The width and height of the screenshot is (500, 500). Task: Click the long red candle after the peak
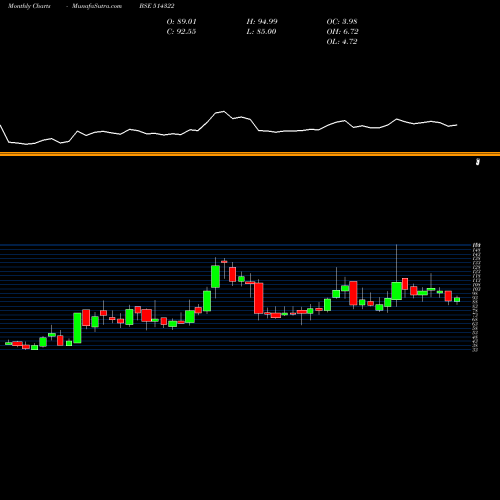[259, 298]
